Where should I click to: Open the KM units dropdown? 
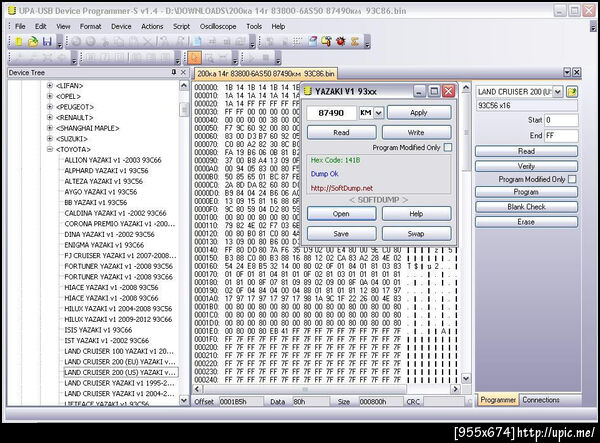[378, 113]
